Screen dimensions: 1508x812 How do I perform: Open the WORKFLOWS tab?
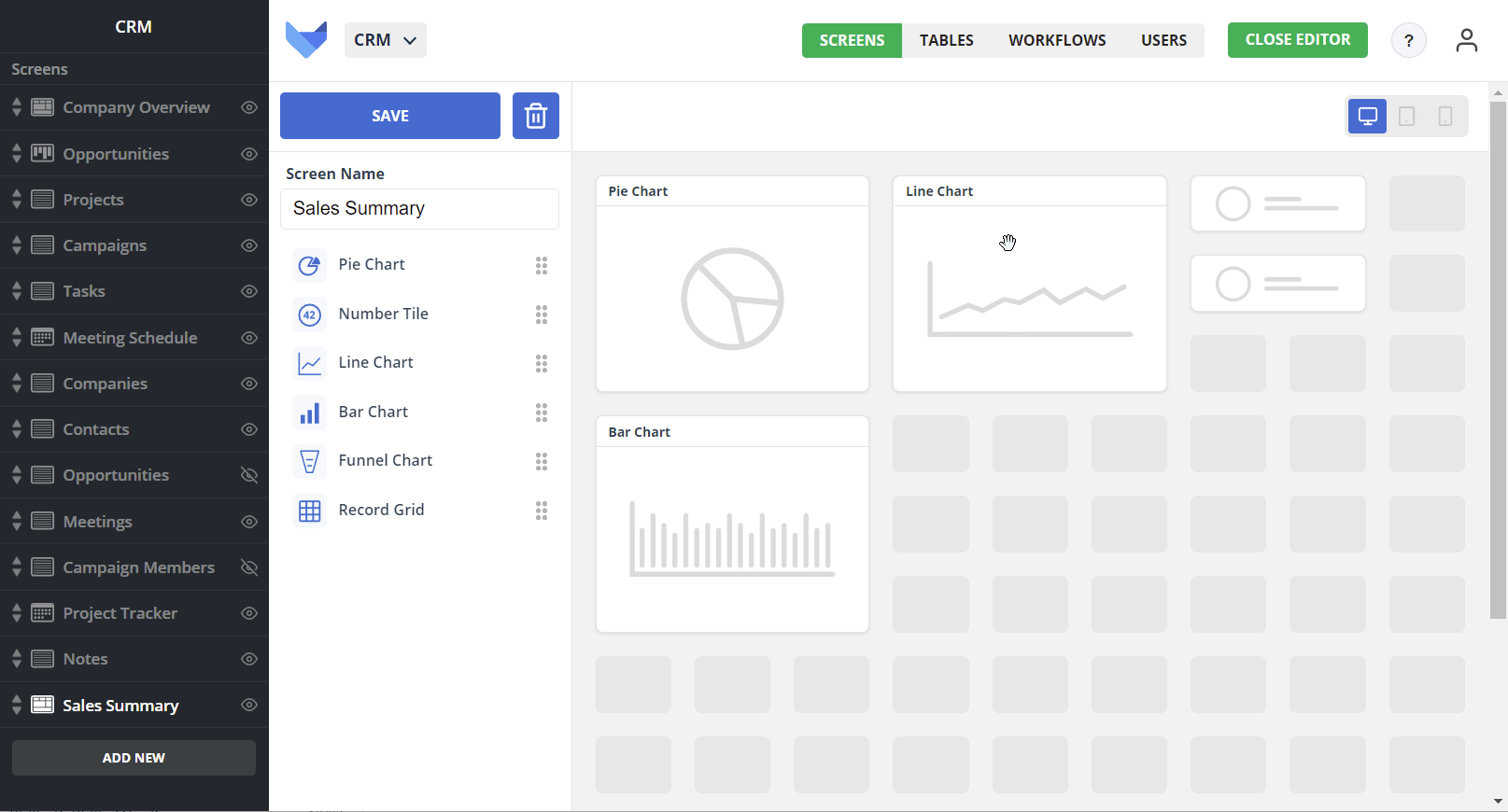(1057, 40)
